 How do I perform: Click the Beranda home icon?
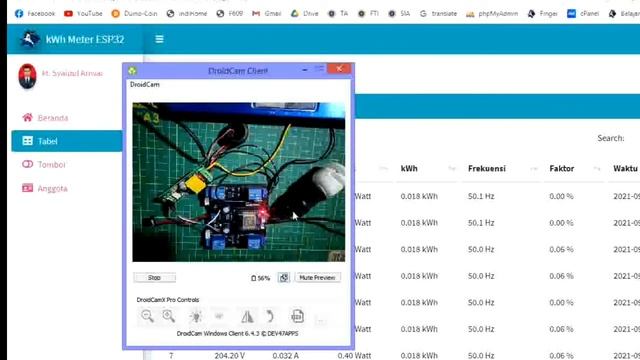[27, 118]
